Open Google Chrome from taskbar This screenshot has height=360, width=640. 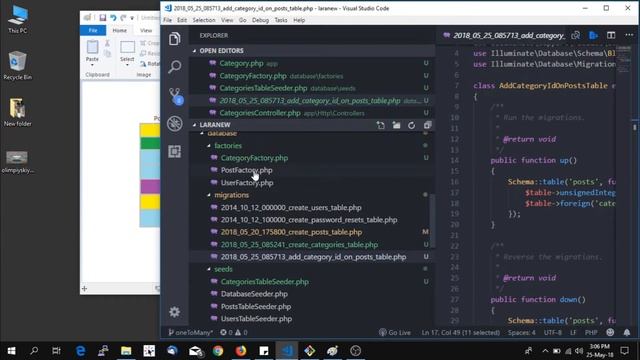pos(218,351)
